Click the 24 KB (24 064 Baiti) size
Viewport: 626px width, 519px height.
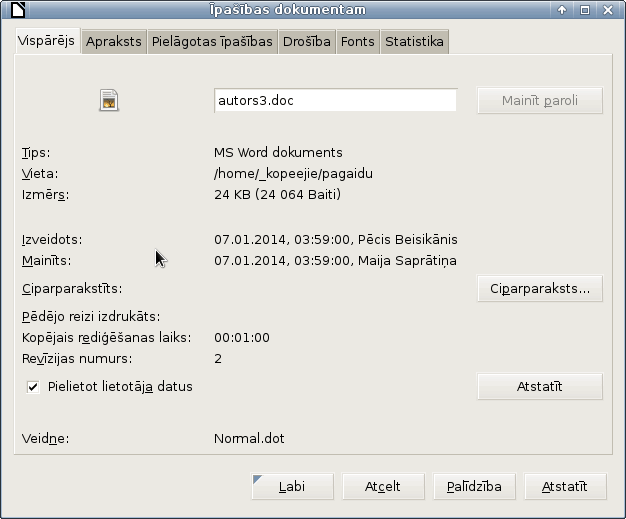[277, 194]
